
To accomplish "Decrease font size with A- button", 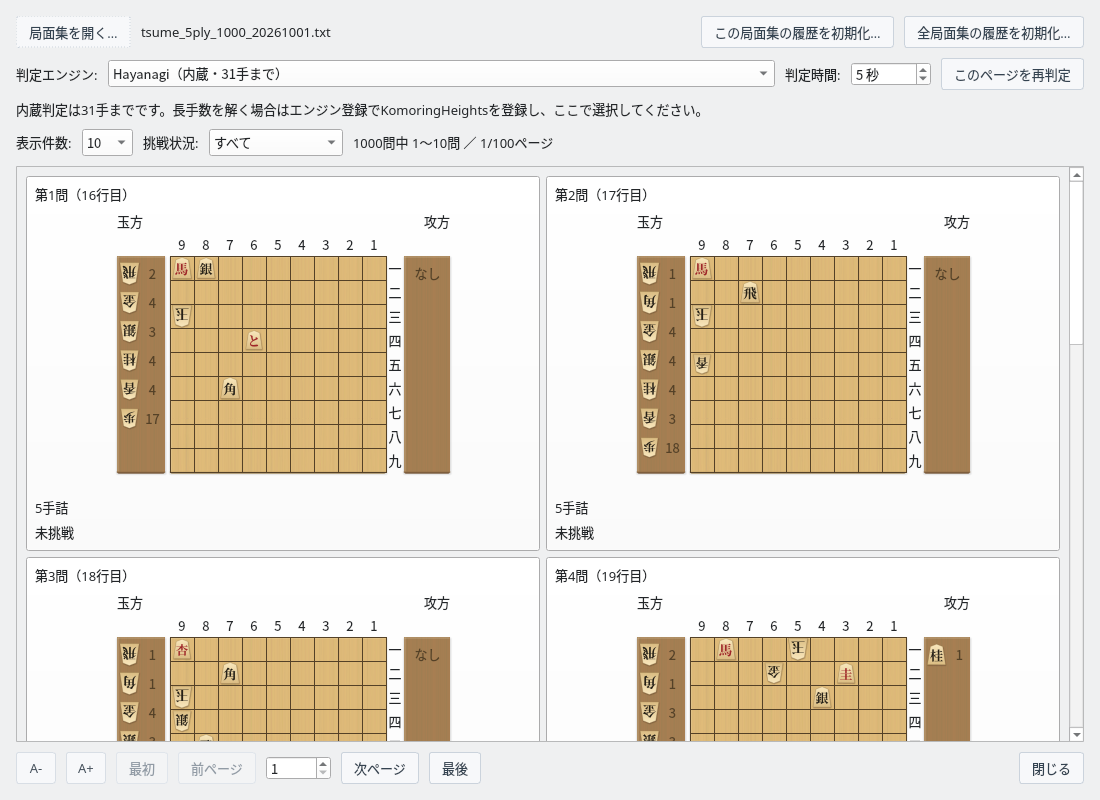I will point(36,768).
